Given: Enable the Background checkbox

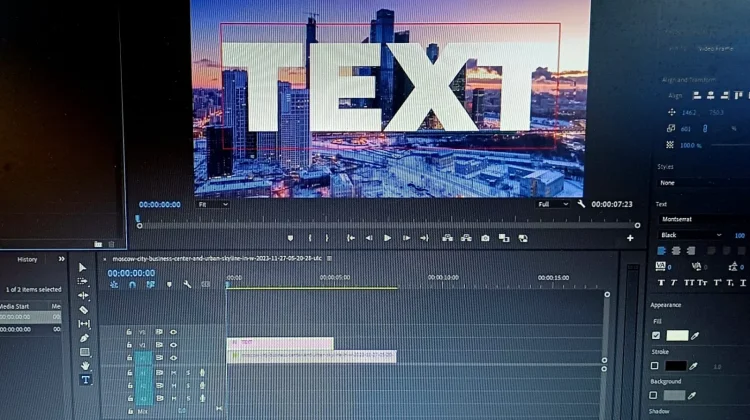Looking at the screenshot, I should pos(653,396).
